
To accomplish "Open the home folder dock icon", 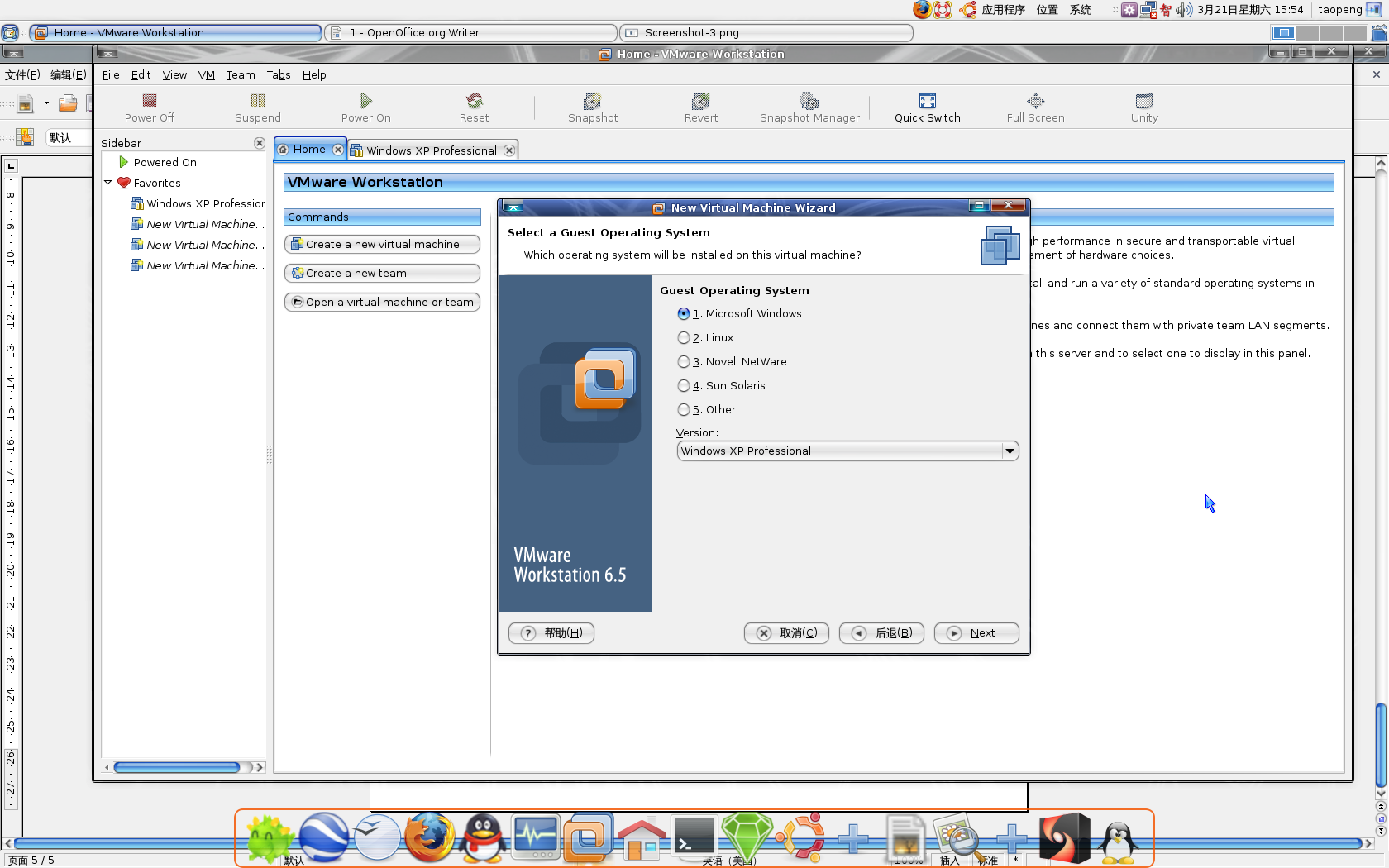I will click(642, 839).
